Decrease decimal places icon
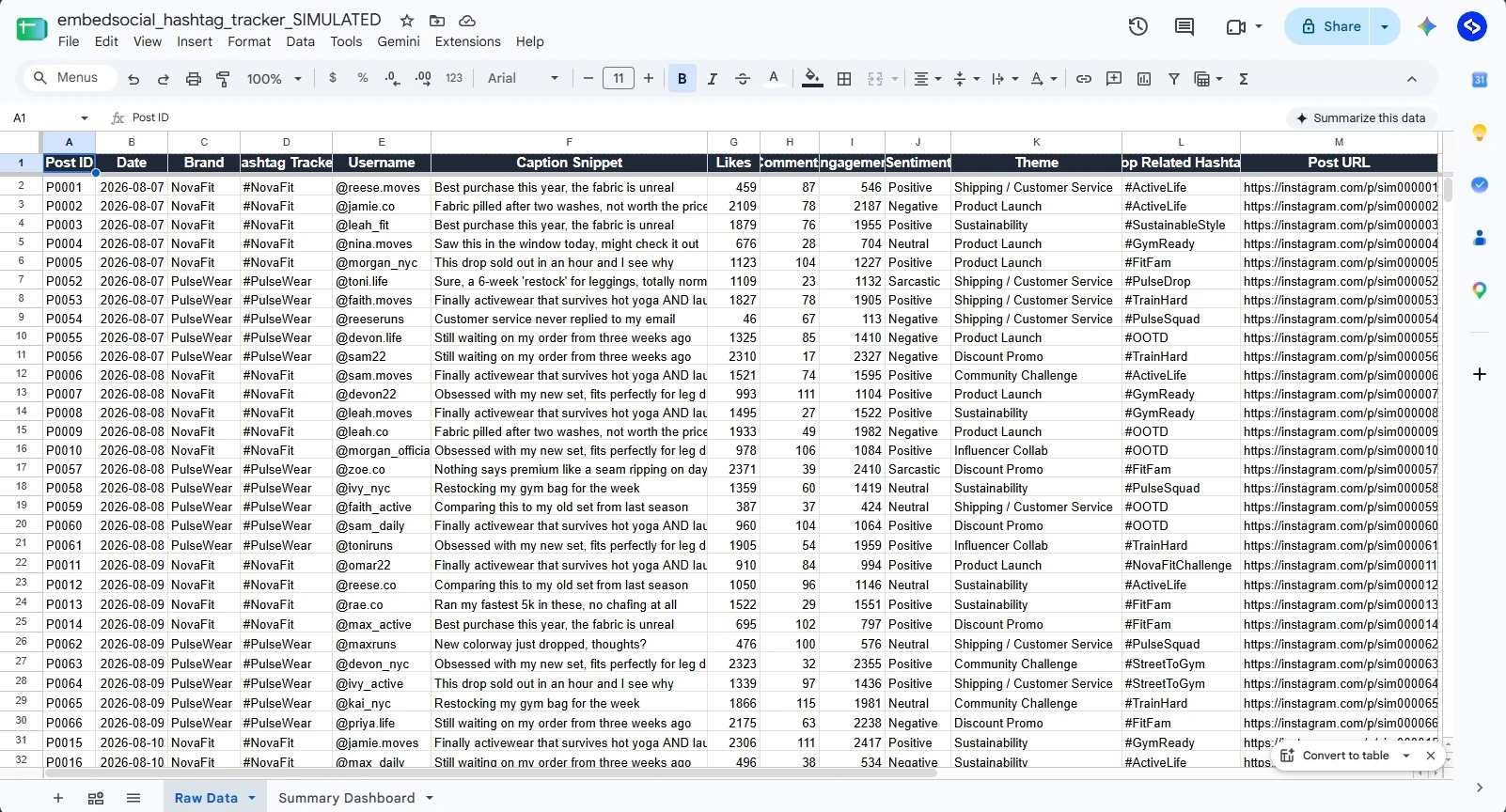Viewport: 1506px width, 812px height. pyautogui.click(x=393, y=79)
